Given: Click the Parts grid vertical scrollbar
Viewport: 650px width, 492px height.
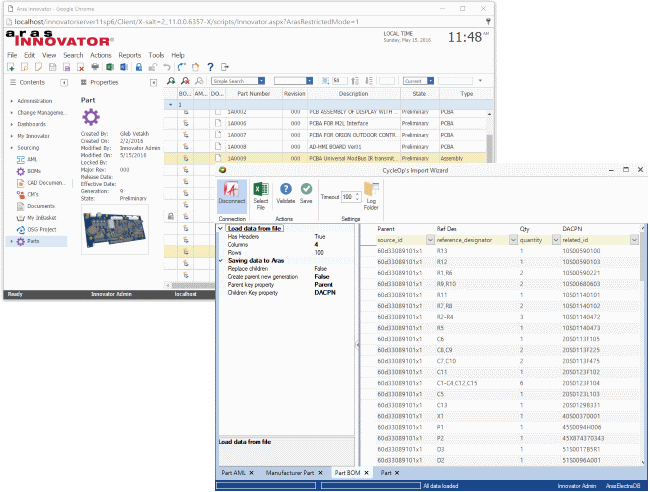Looking at the screenshot, I should point(490,136).
